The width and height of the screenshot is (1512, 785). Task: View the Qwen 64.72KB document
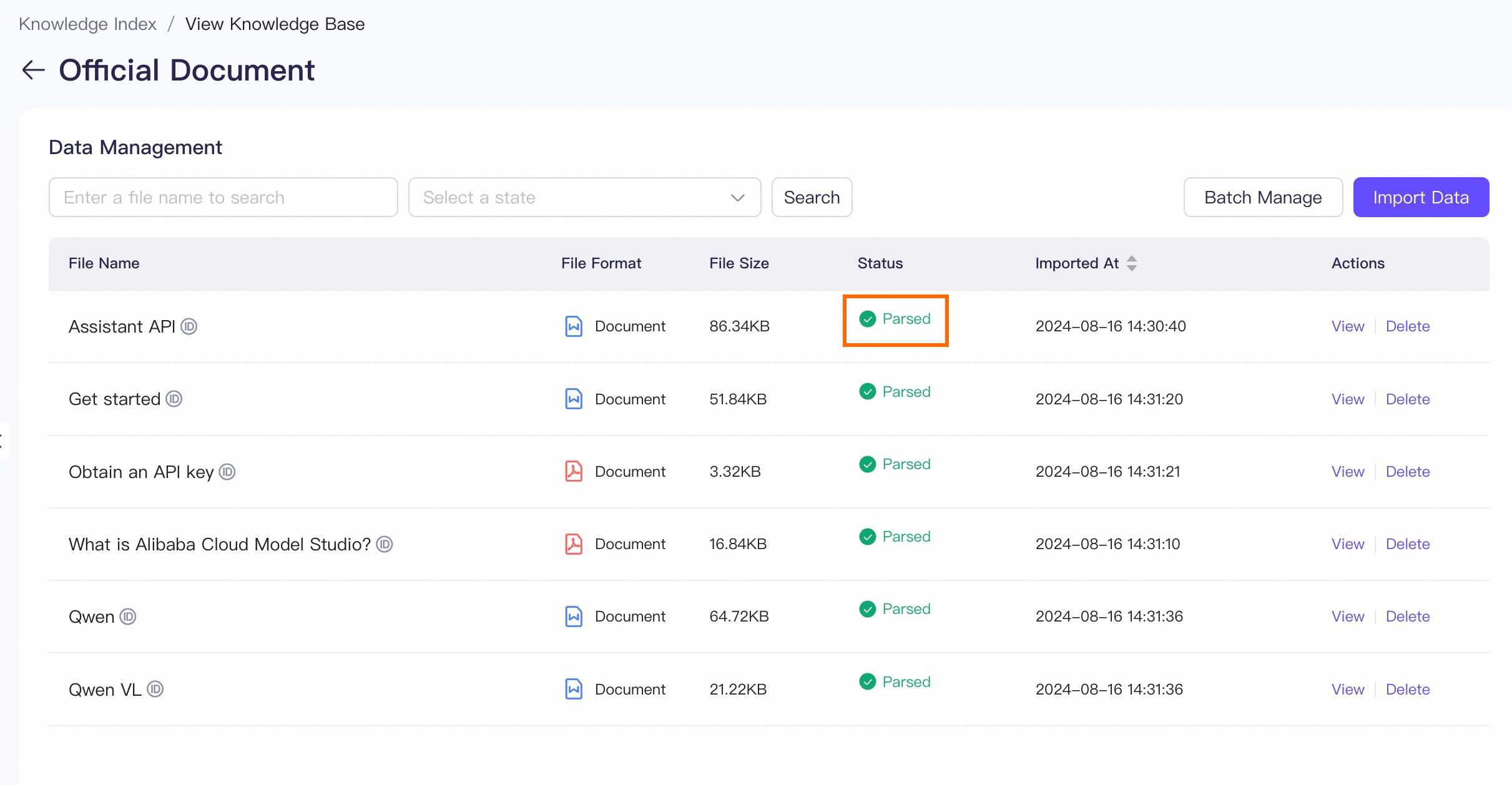click(1348, 617)
